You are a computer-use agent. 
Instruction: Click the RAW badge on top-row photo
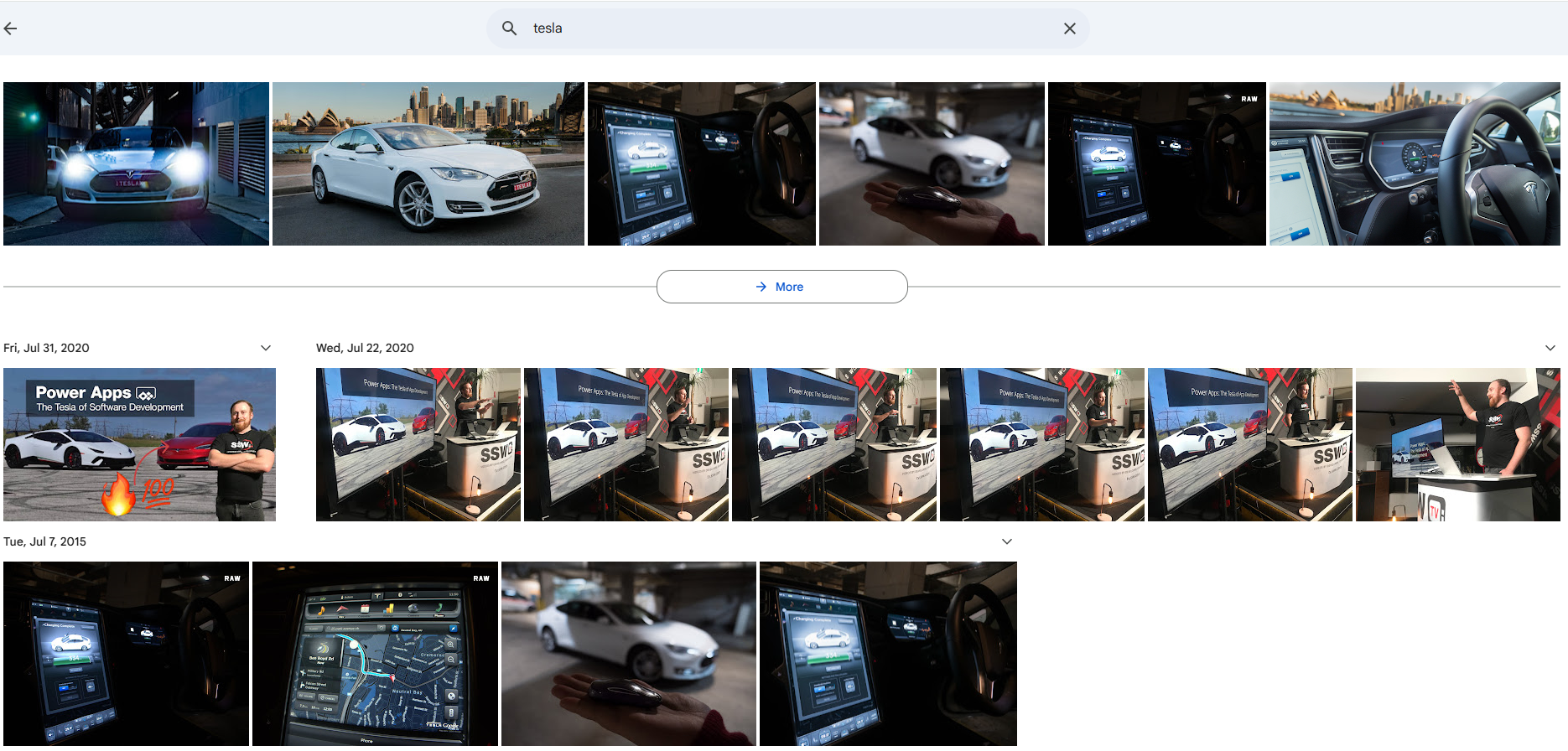coord(1249,99)
